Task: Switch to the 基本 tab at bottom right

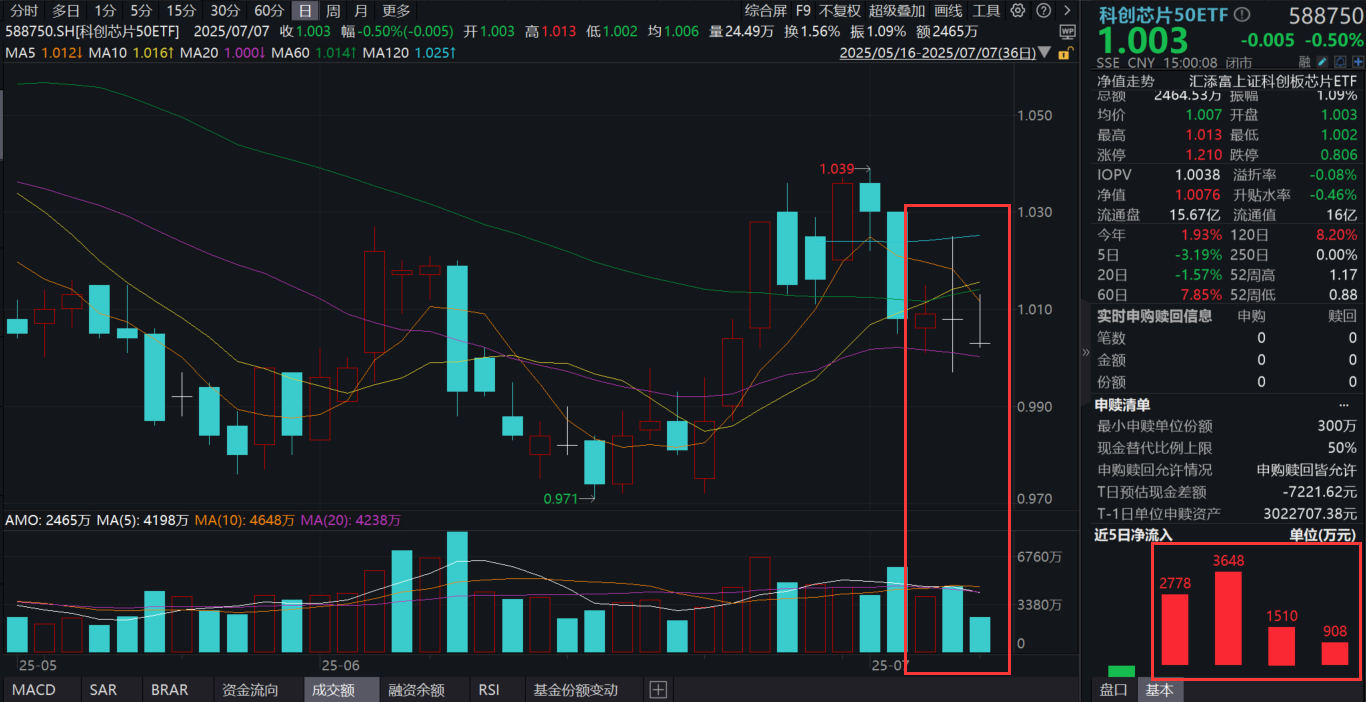Action: click(1159, 689)
